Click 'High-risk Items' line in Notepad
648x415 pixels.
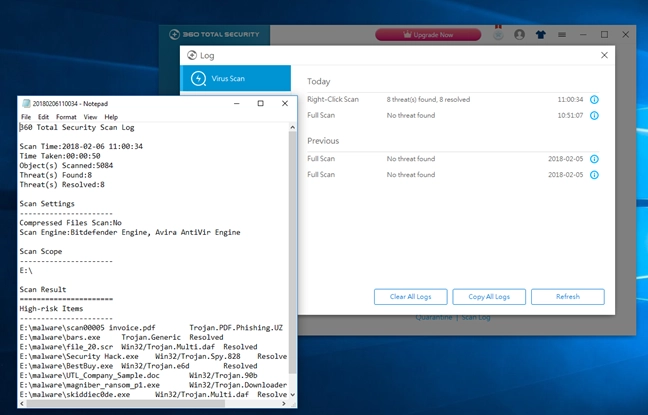[51, 309]
